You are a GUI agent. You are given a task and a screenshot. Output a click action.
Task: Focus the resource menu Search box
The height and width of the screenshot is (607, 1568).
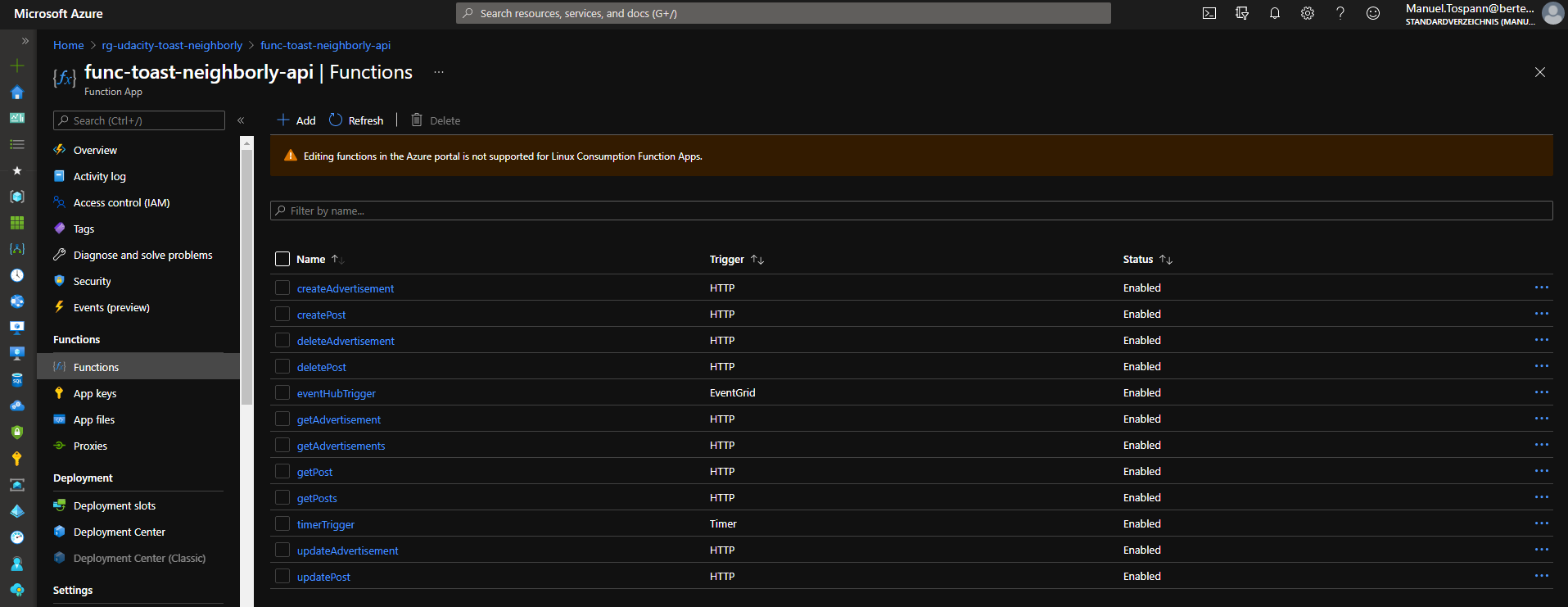pyautogui.click(x=139, y=120)
